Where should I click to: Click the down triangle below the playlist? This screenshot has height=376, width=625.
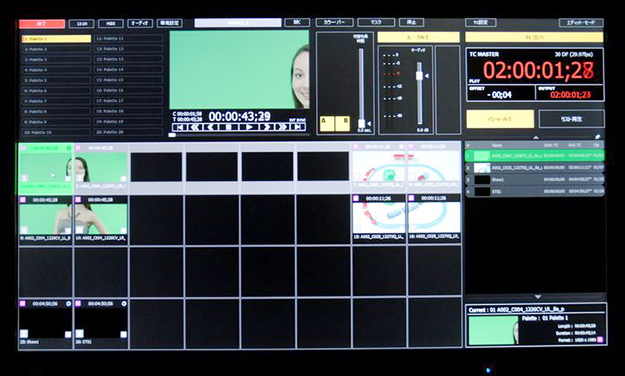coord(537,297)
